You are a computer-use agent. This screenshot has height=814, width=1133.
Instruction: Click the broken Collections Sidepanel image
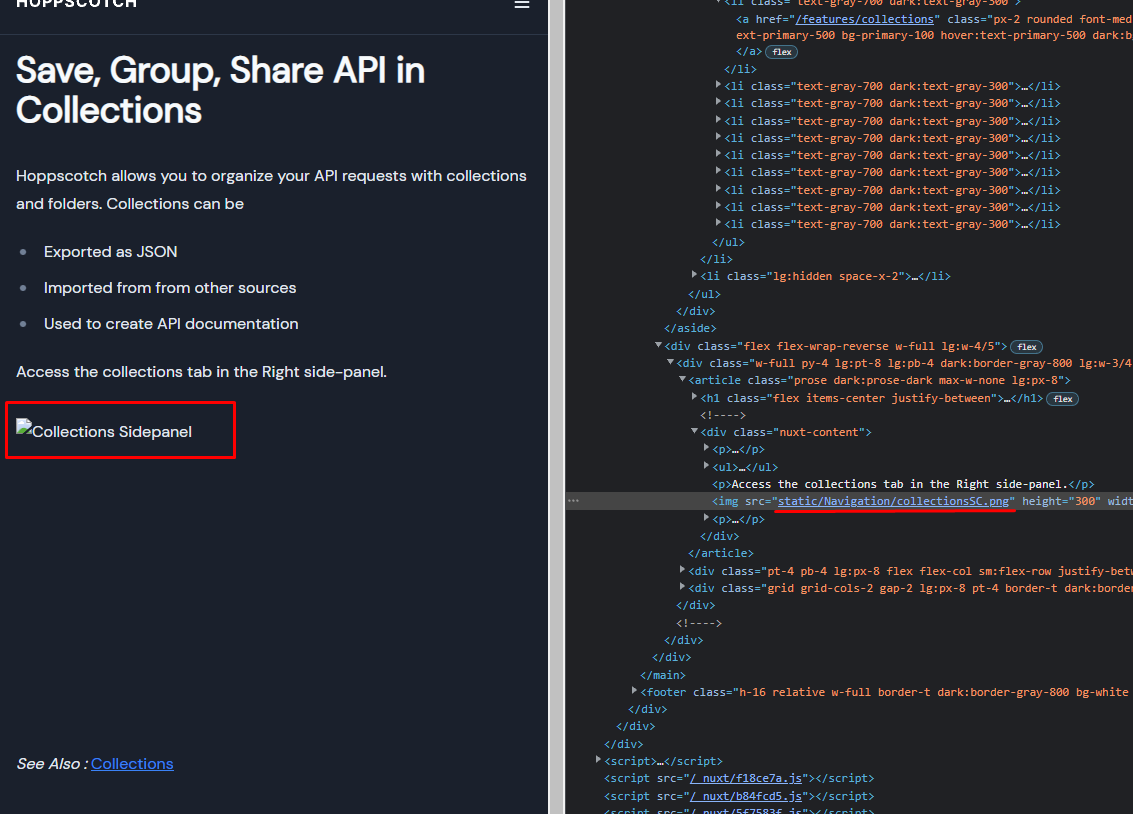[104, 430]
